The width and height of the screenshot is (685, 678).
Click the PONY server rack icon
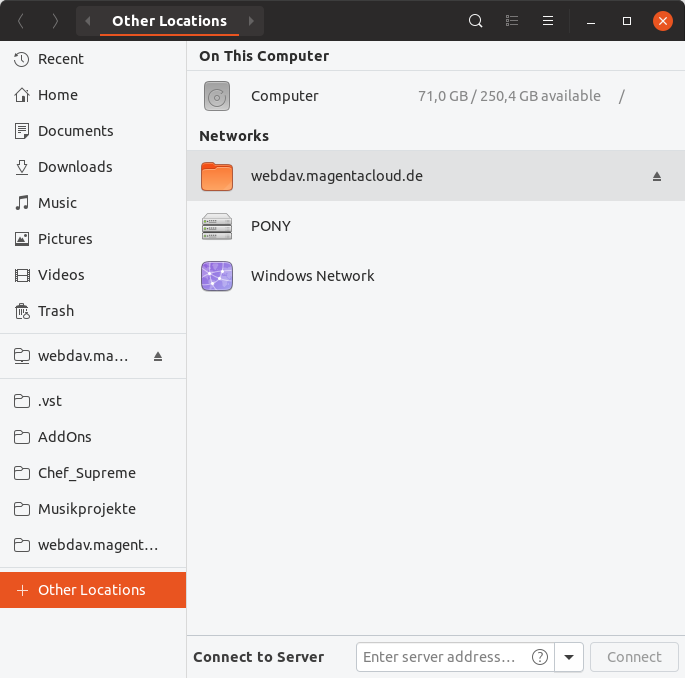pos(217,226)
